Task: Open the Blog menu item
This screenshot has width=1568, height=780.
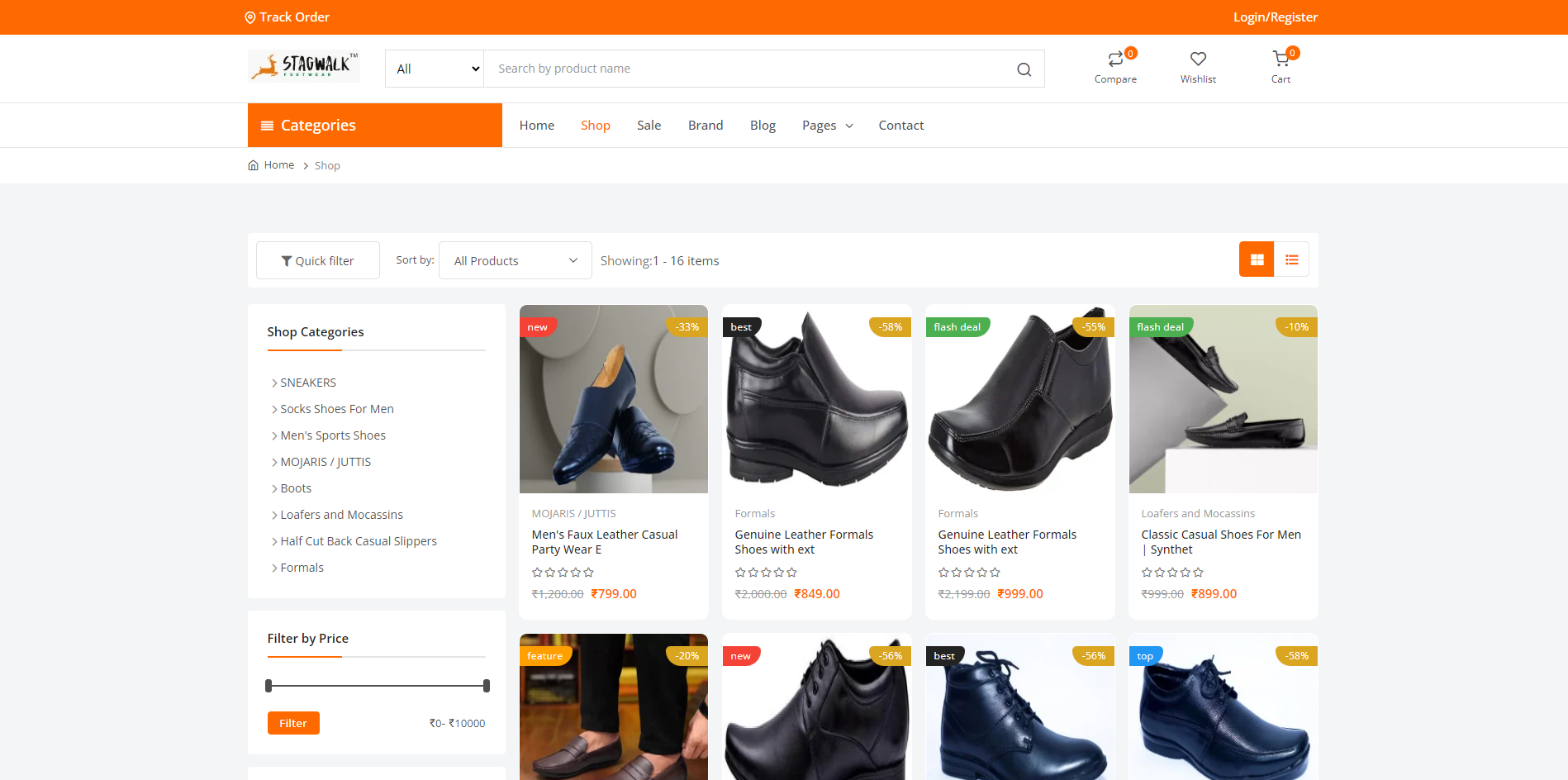Action: pyautogui.click(x=763, y=126)
